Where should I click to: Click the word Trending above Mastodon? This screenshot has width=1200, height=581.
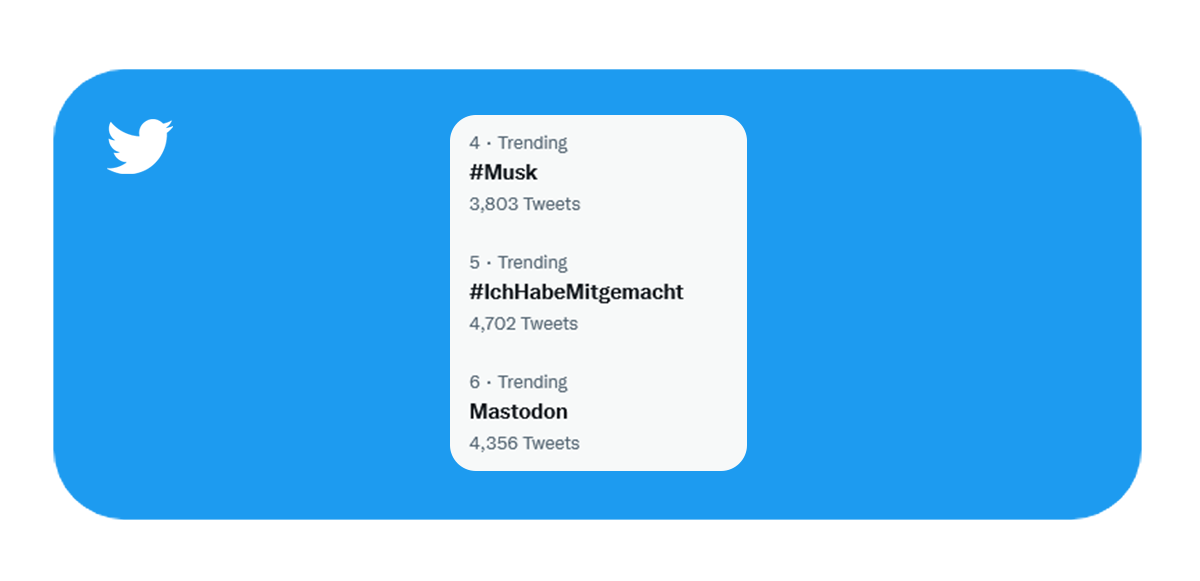pos(532,383)
